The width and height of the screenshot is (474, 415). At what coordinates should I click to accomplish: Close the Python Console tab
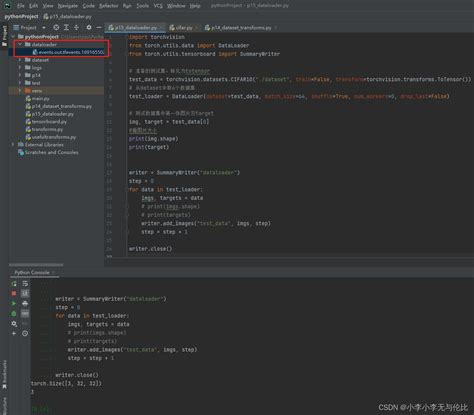click(54, 273)
